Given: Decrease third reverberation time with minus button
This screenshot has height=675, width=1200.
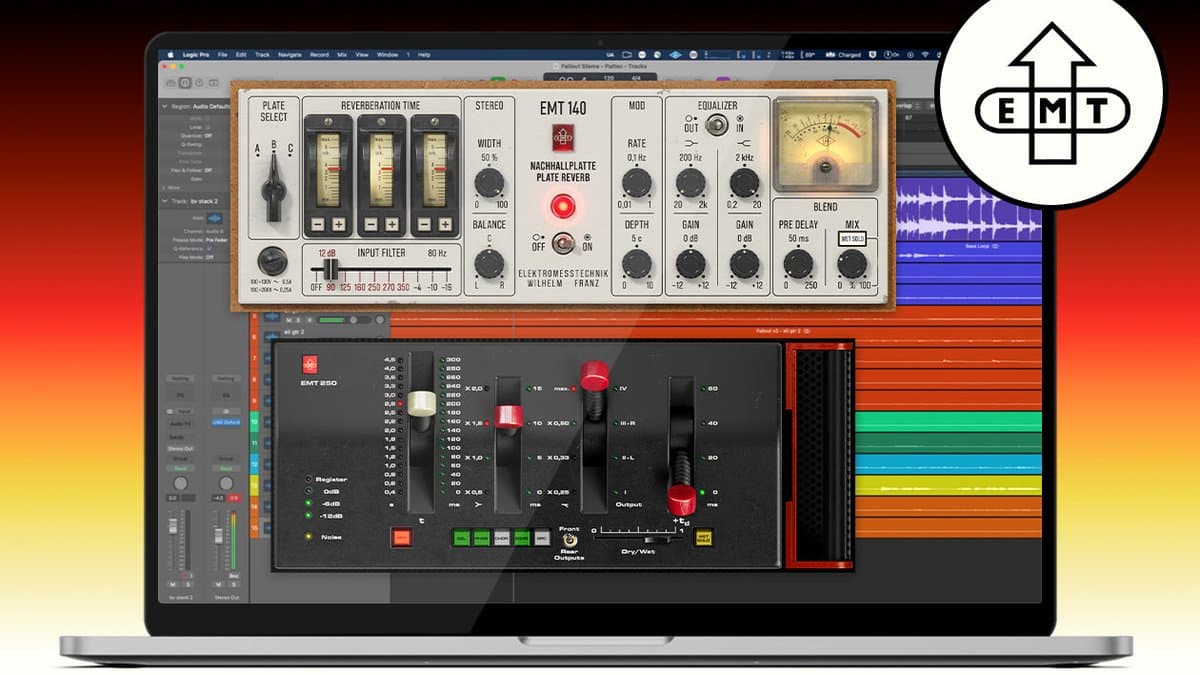Looking at the screenshot, I should (425, 224).
